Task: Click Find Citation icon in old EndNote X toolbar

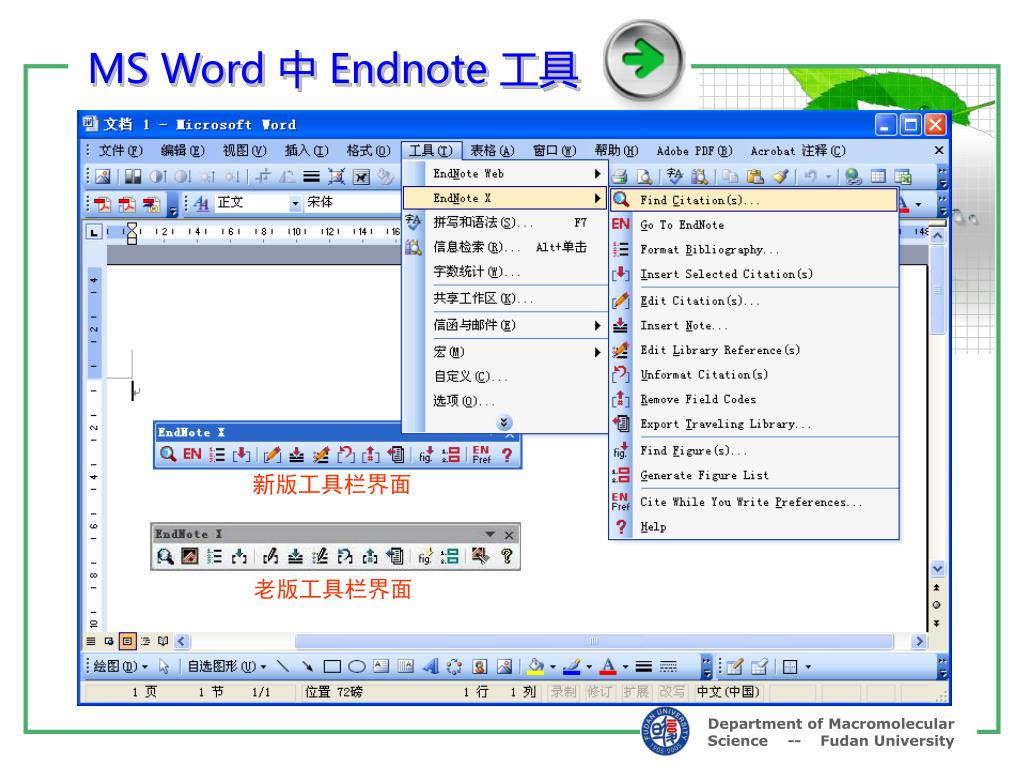Action: coord(165,556)
